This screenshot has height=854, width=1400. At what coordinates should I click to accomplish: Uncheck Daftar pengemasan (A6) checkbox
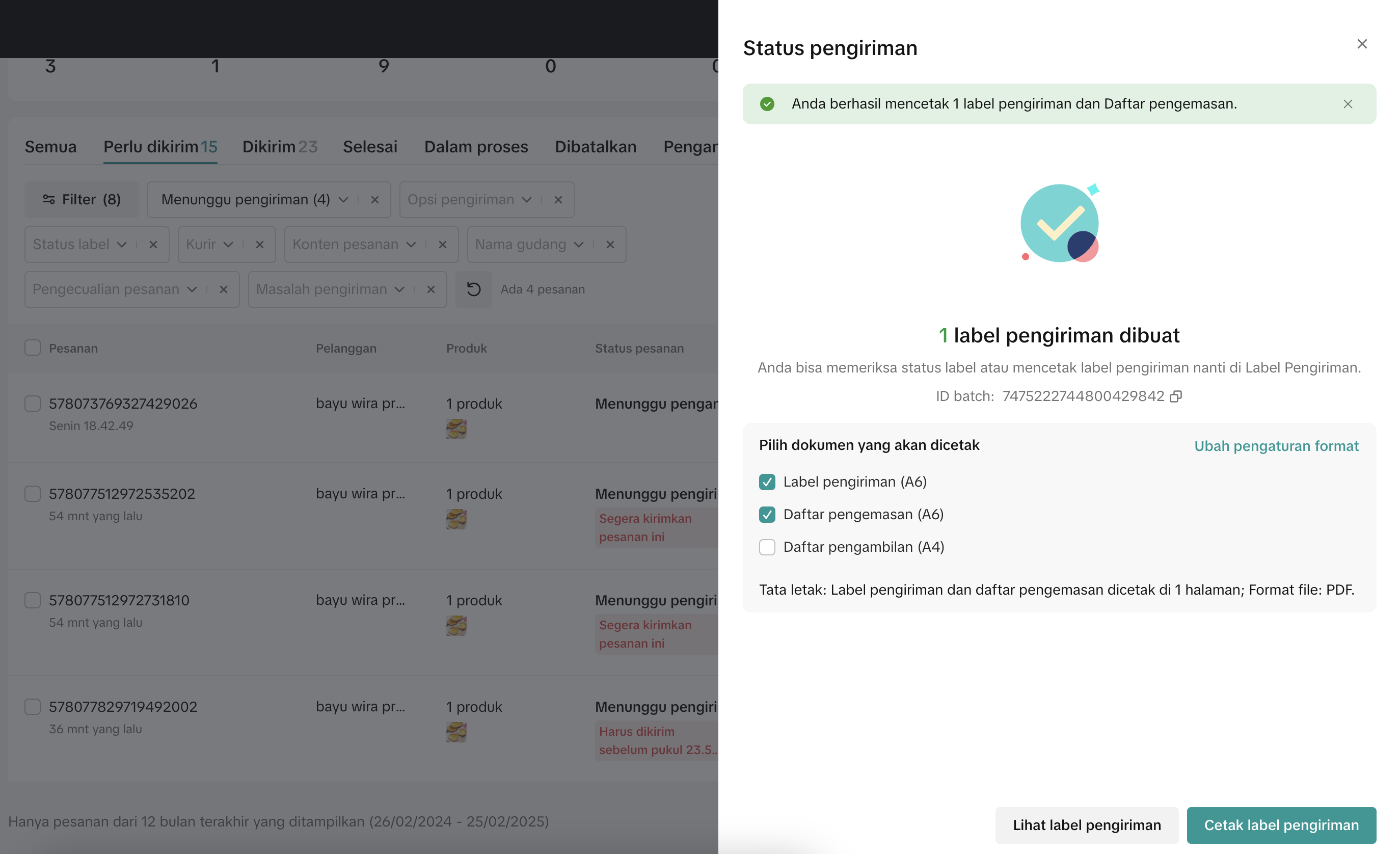coord(766,515)
